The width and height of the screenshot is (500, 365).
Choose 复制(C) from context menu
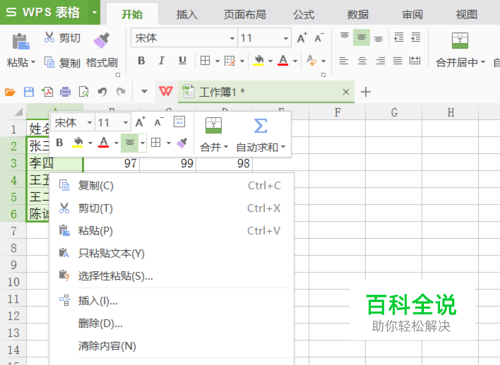[172, 186]
